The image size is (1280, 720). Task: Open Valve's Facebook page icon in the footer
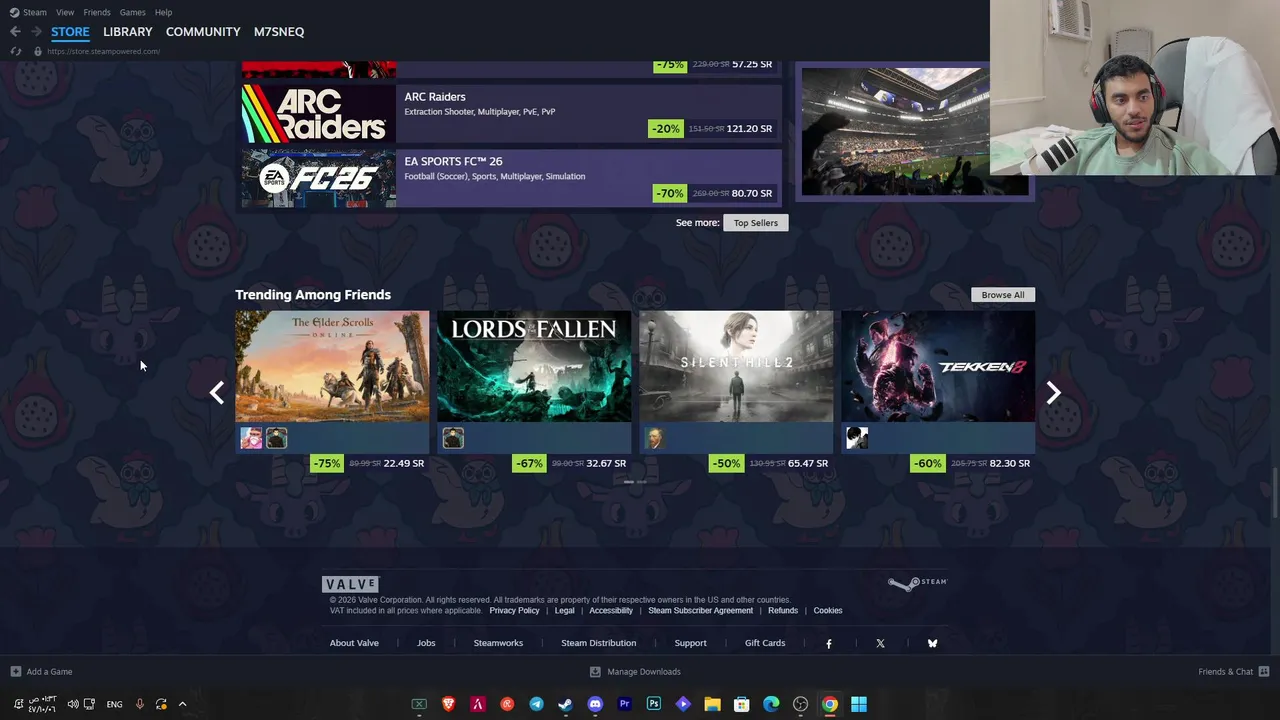[828, 643]
